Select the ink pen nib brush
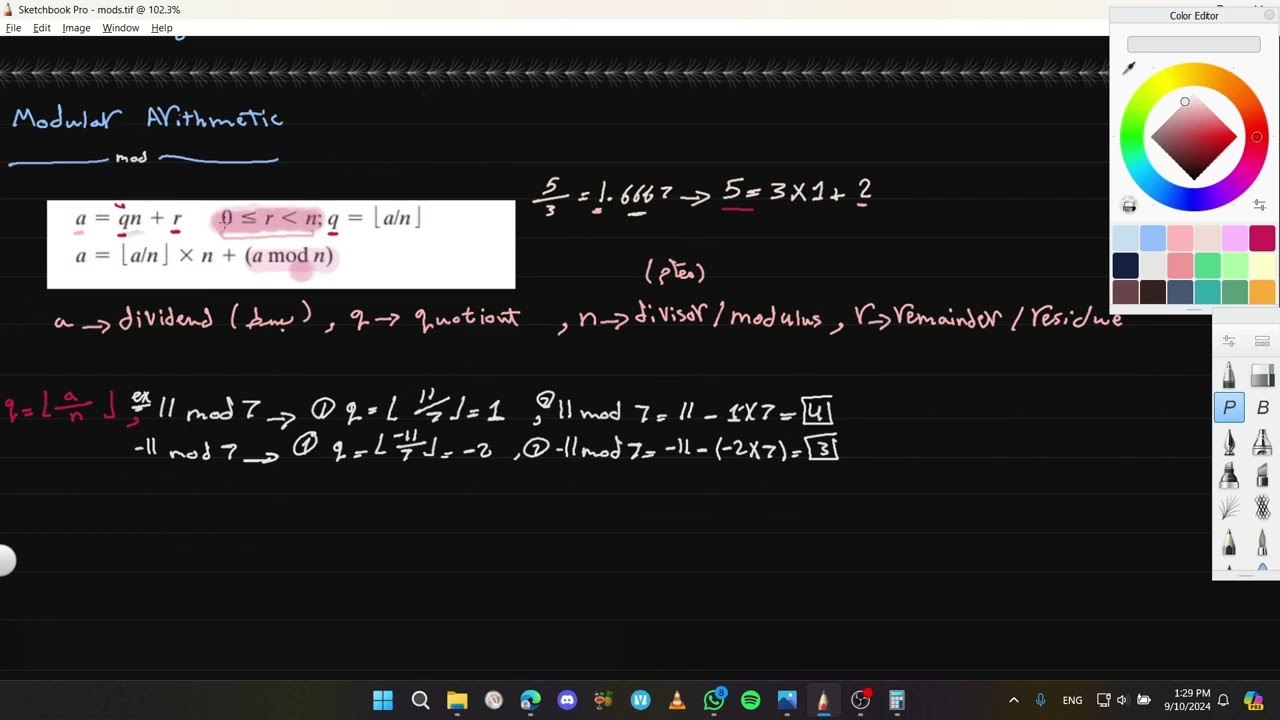 (1229, 441)
